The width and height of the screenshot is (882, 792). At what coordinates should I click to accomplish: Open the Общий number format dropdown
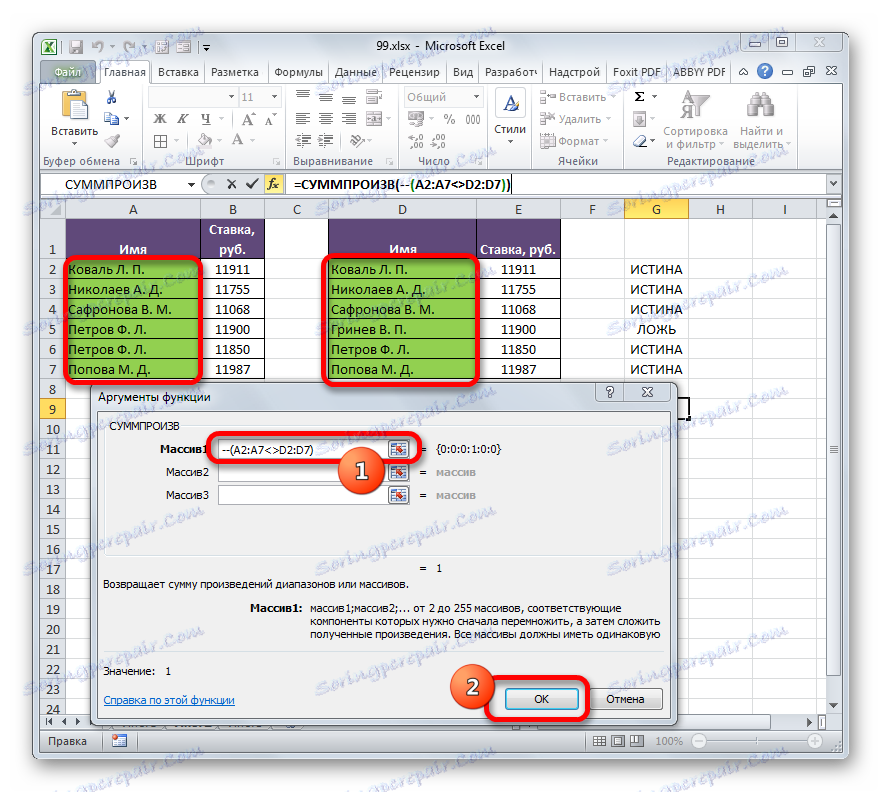[475, 96]
